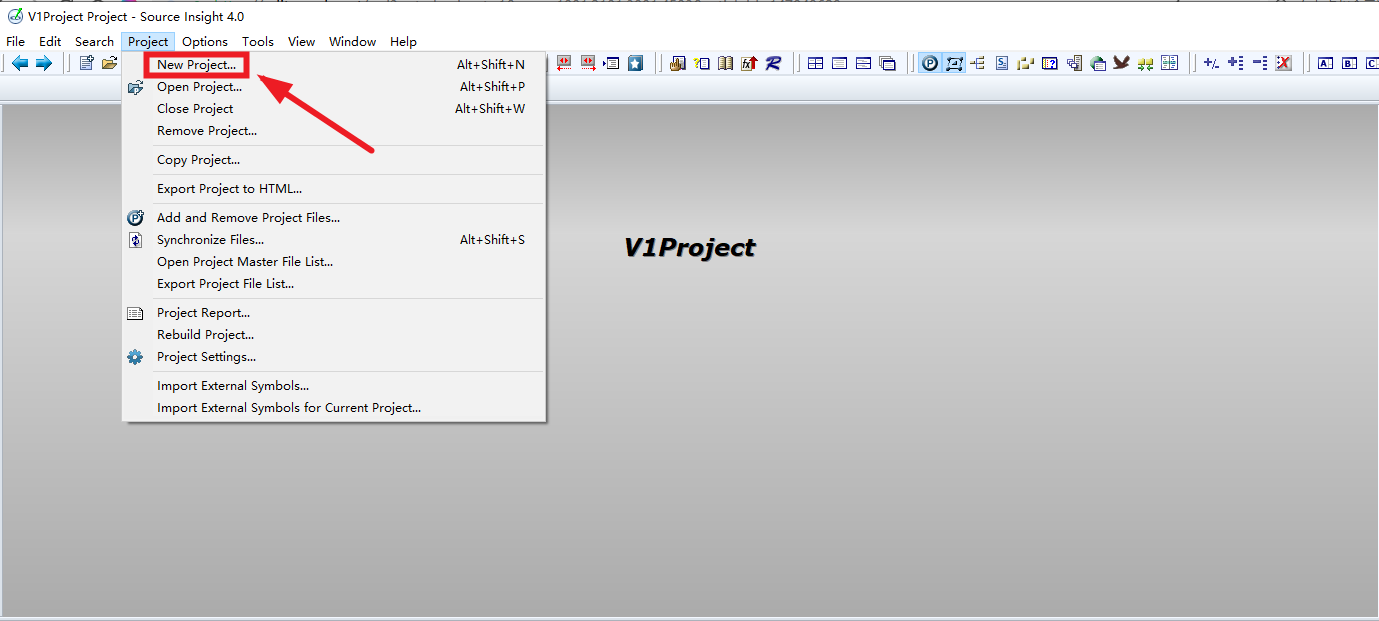Open the View menu

[301, 41]
